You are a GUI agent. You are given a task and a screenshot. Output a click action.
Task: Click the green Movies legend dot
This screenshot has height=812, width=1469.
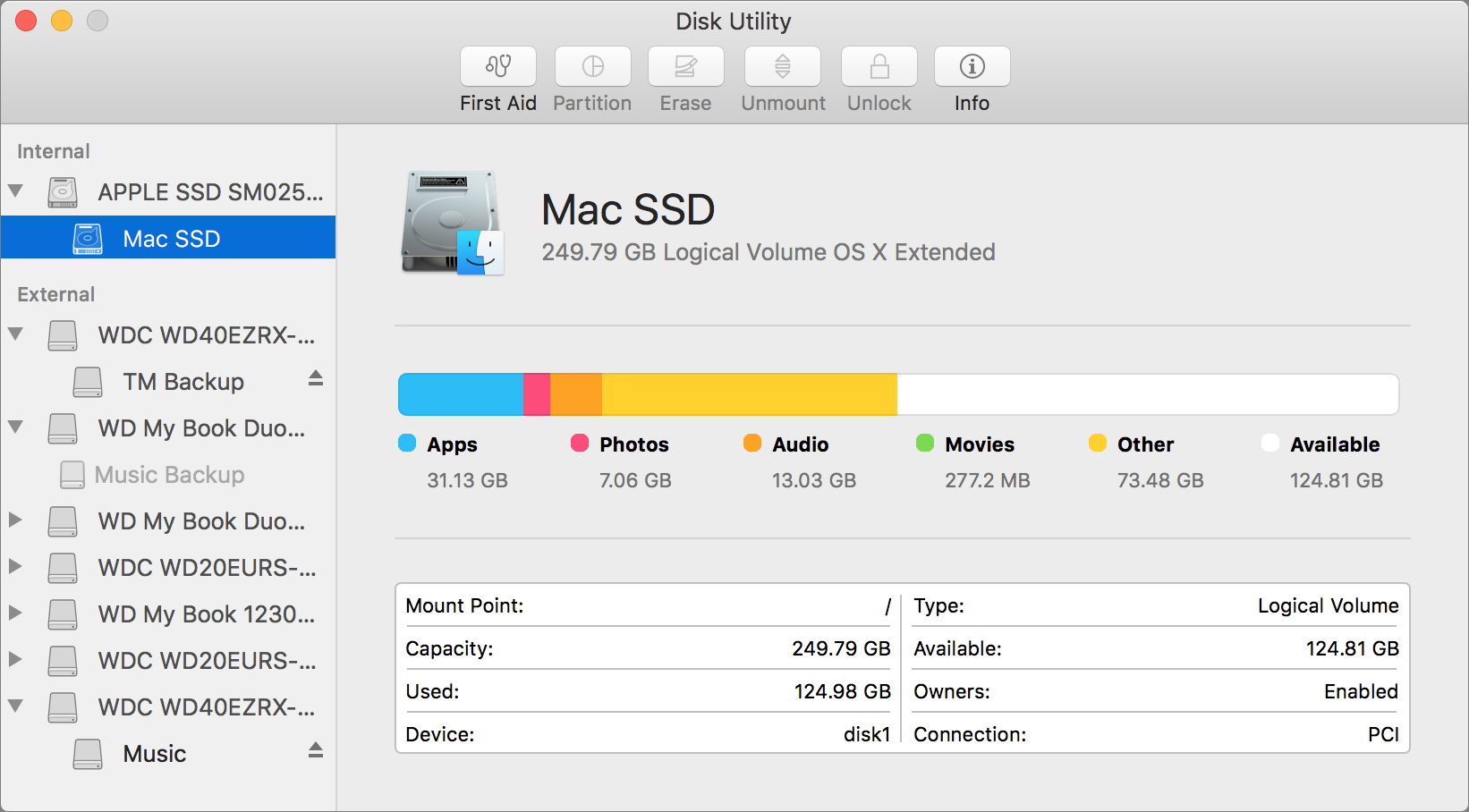point(925,444)
